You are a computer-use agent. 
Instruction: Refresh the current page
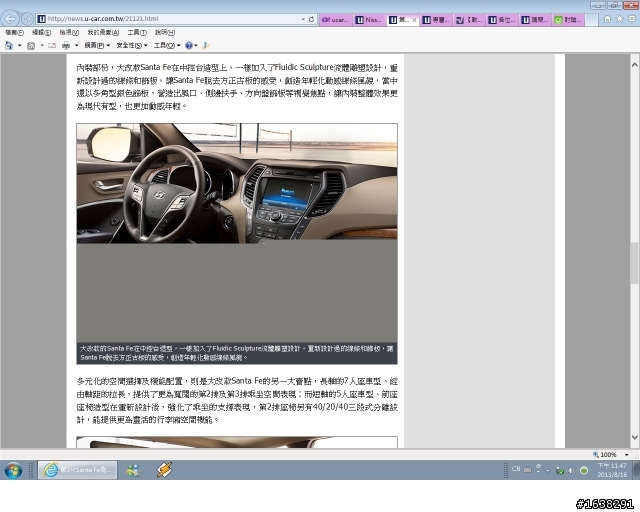click(311, 19)
